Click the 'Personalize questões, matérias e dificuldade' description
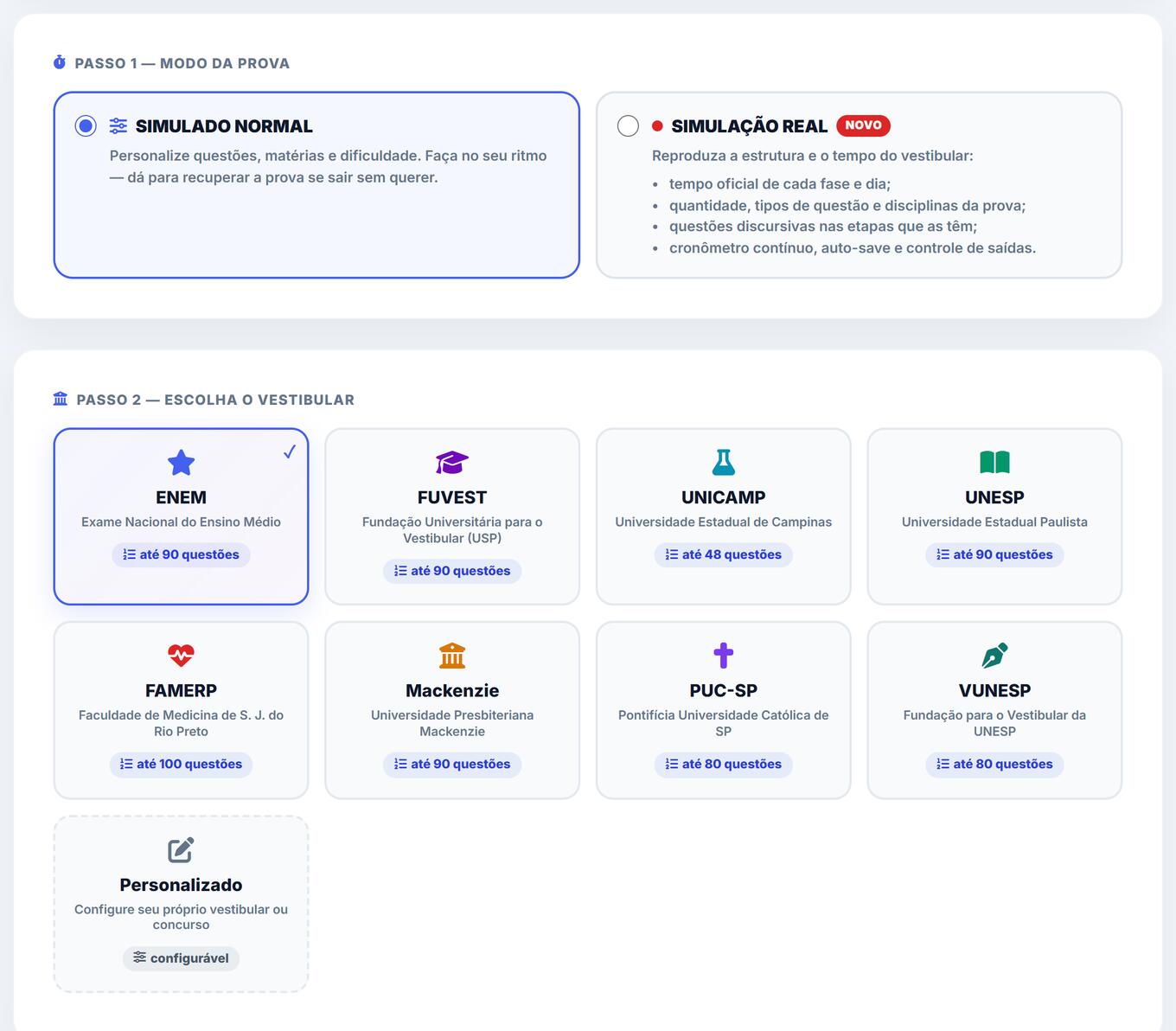 [x=328, y=166]
